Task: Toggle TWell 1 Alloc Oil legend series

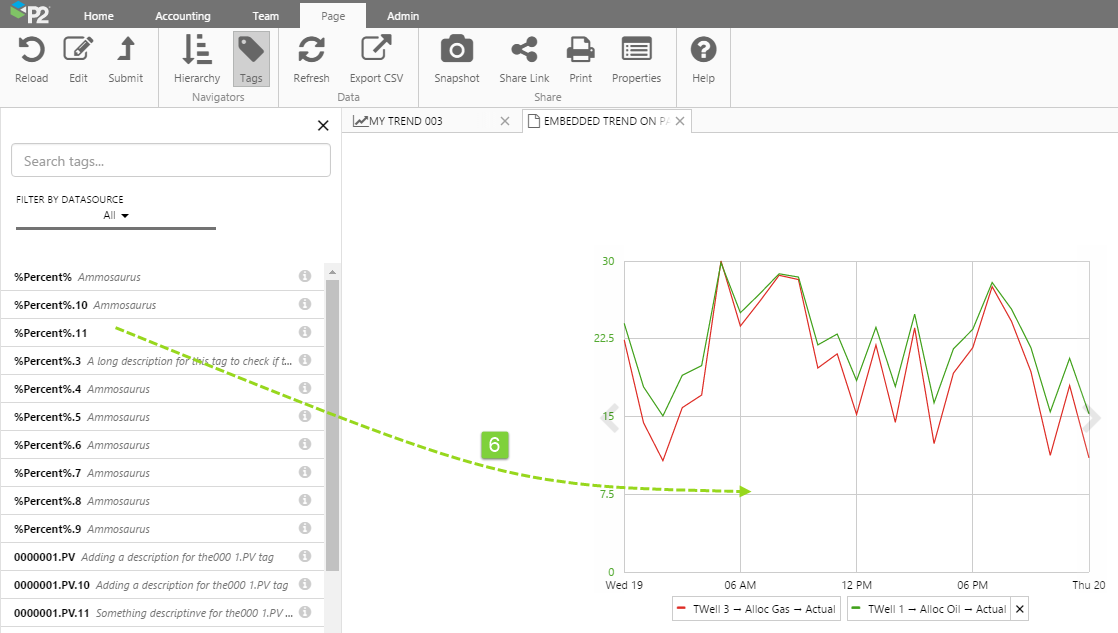Action: point(927,609)
